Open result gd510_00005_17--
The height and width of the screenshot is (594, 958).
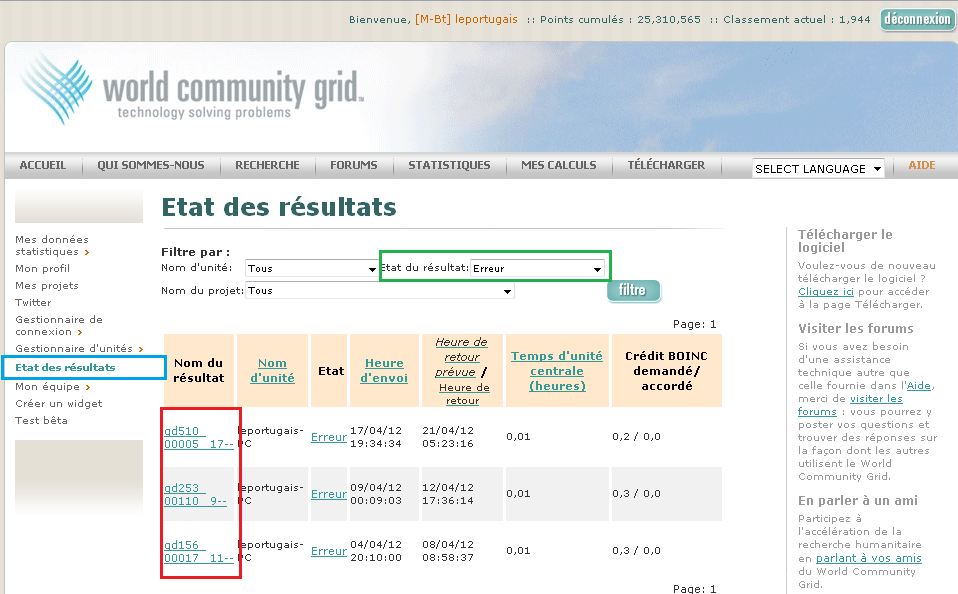pyautogui.click(x=199, y=438)
